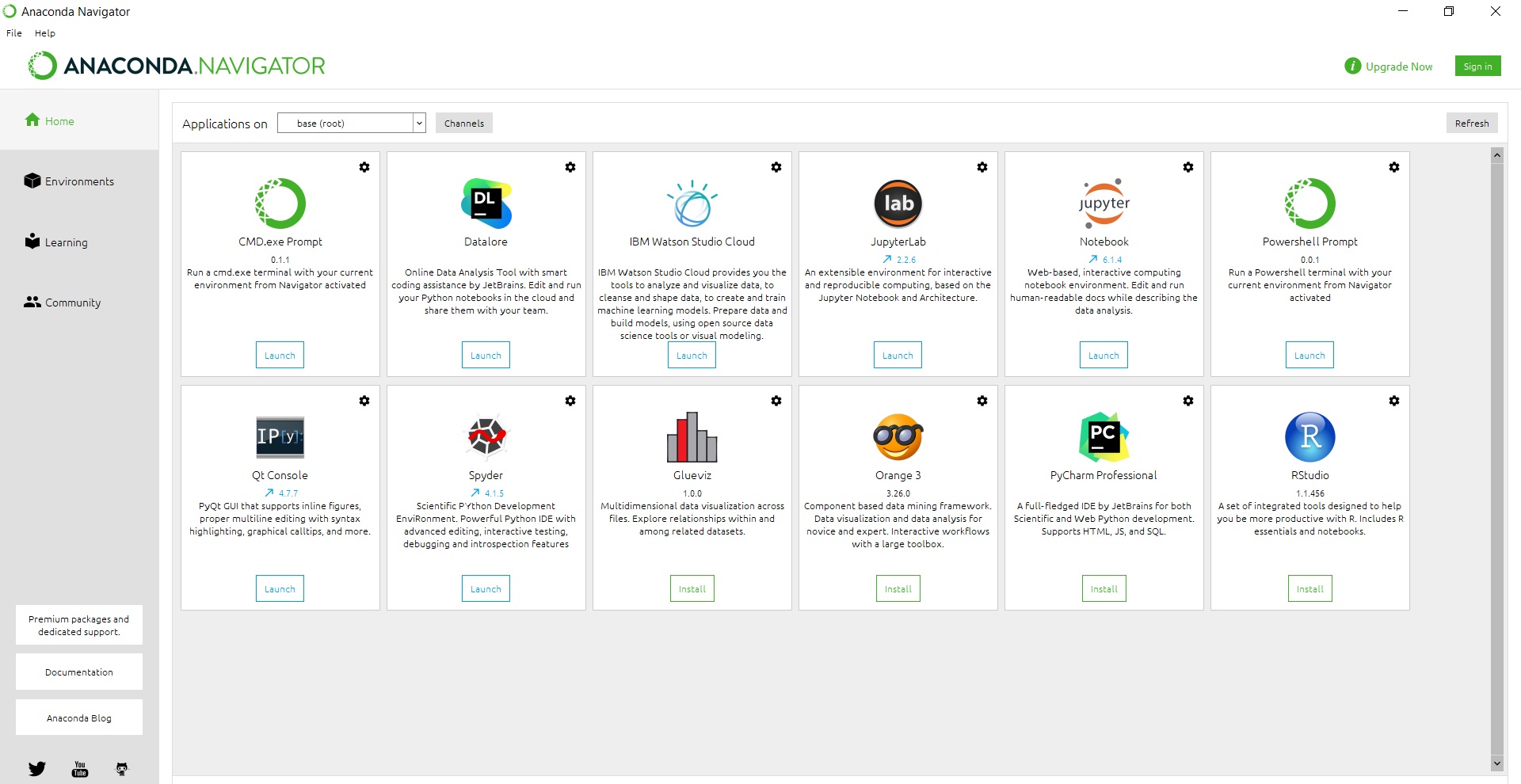Install RStudio
The height and width of the screenshot is (784, 1521).
coord(1310,588)
